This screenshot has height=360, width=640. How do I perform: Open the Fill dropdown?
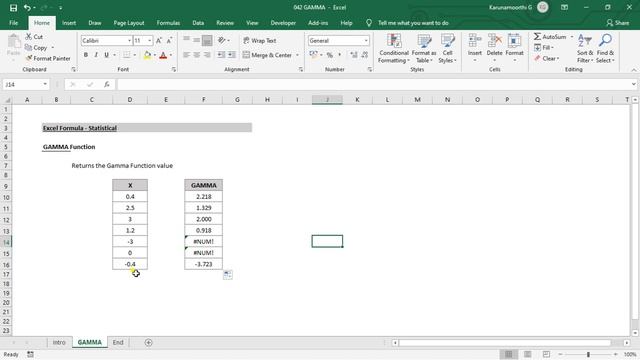click(544, 48)
